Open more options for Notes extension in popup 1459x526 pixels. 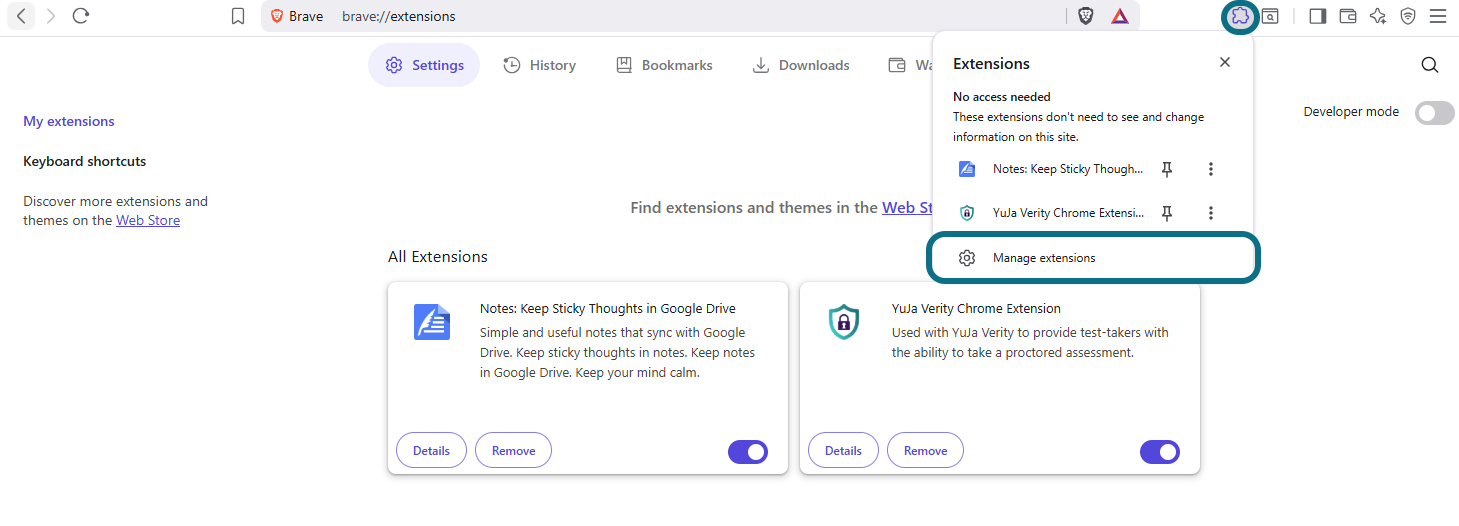1211,169
